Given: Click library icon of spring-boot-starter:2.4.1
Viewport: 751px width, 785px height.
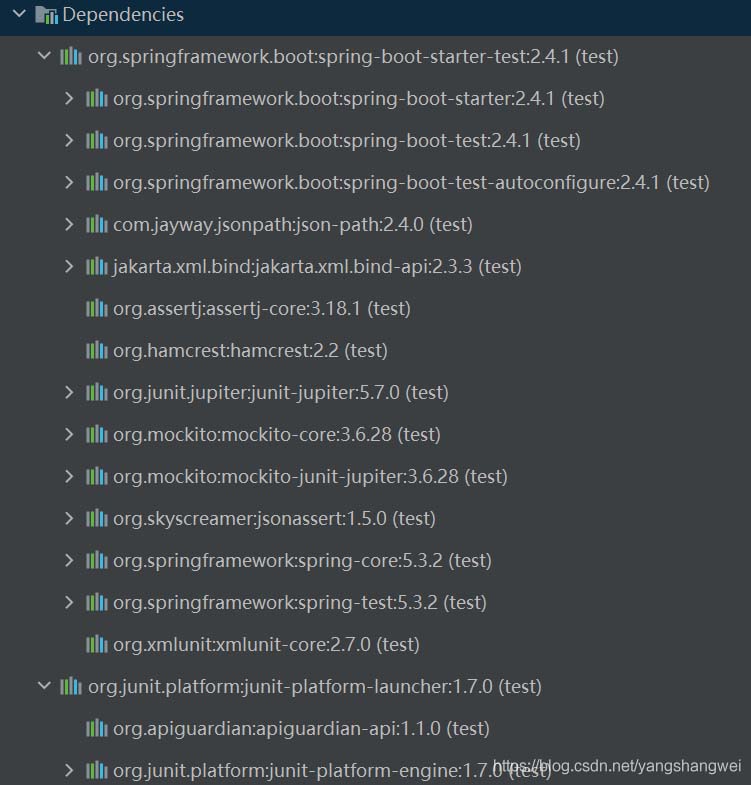Looking at the screenshot, I should point(97,98).
